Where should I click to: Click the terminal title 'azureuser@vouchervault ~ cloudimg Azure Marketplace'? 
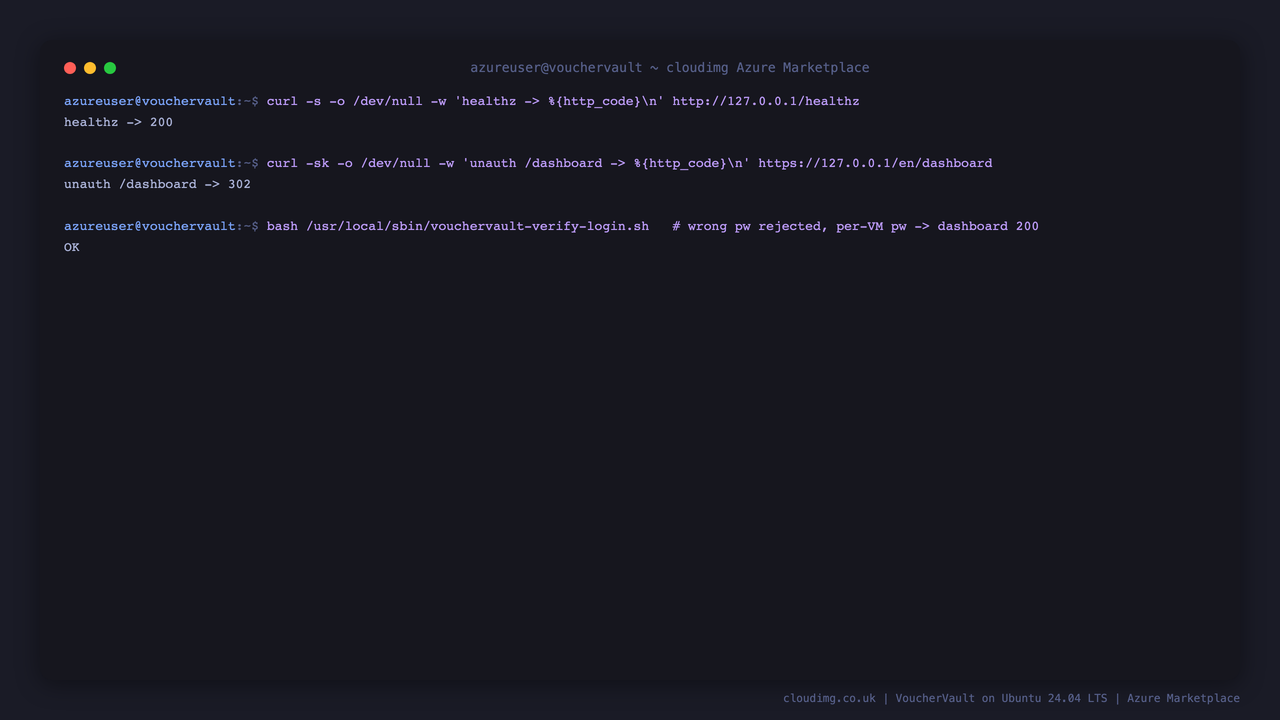pos(670,68)
